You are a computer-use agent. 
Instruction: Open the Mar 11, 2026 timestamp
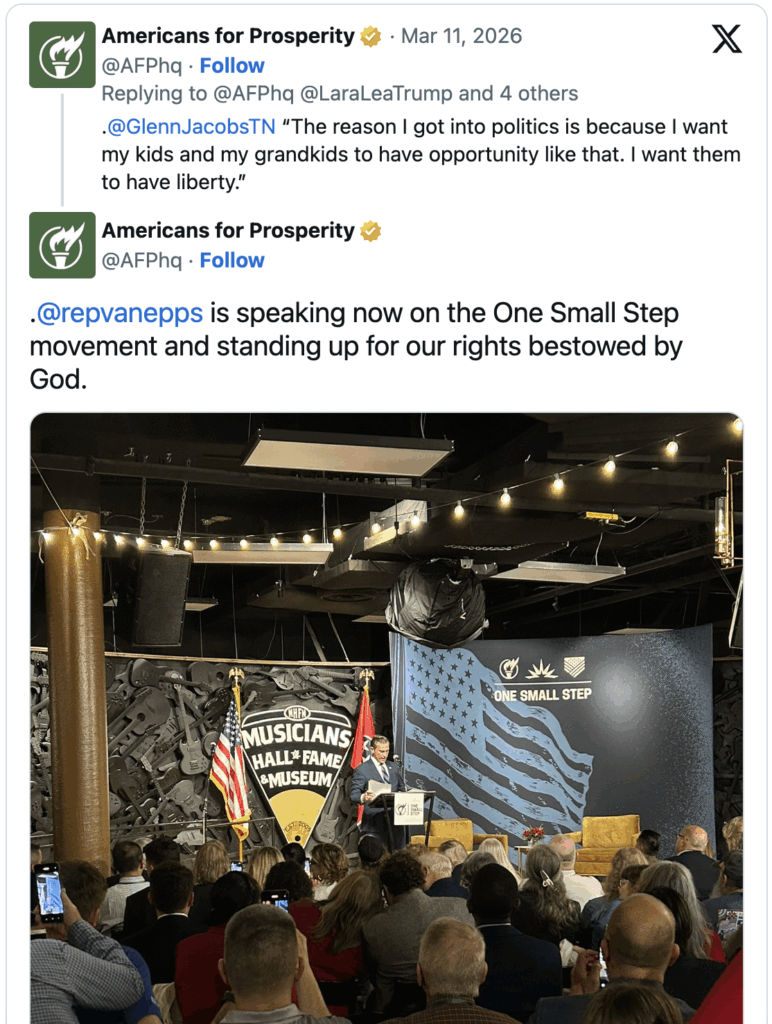[x=461, y=37]
